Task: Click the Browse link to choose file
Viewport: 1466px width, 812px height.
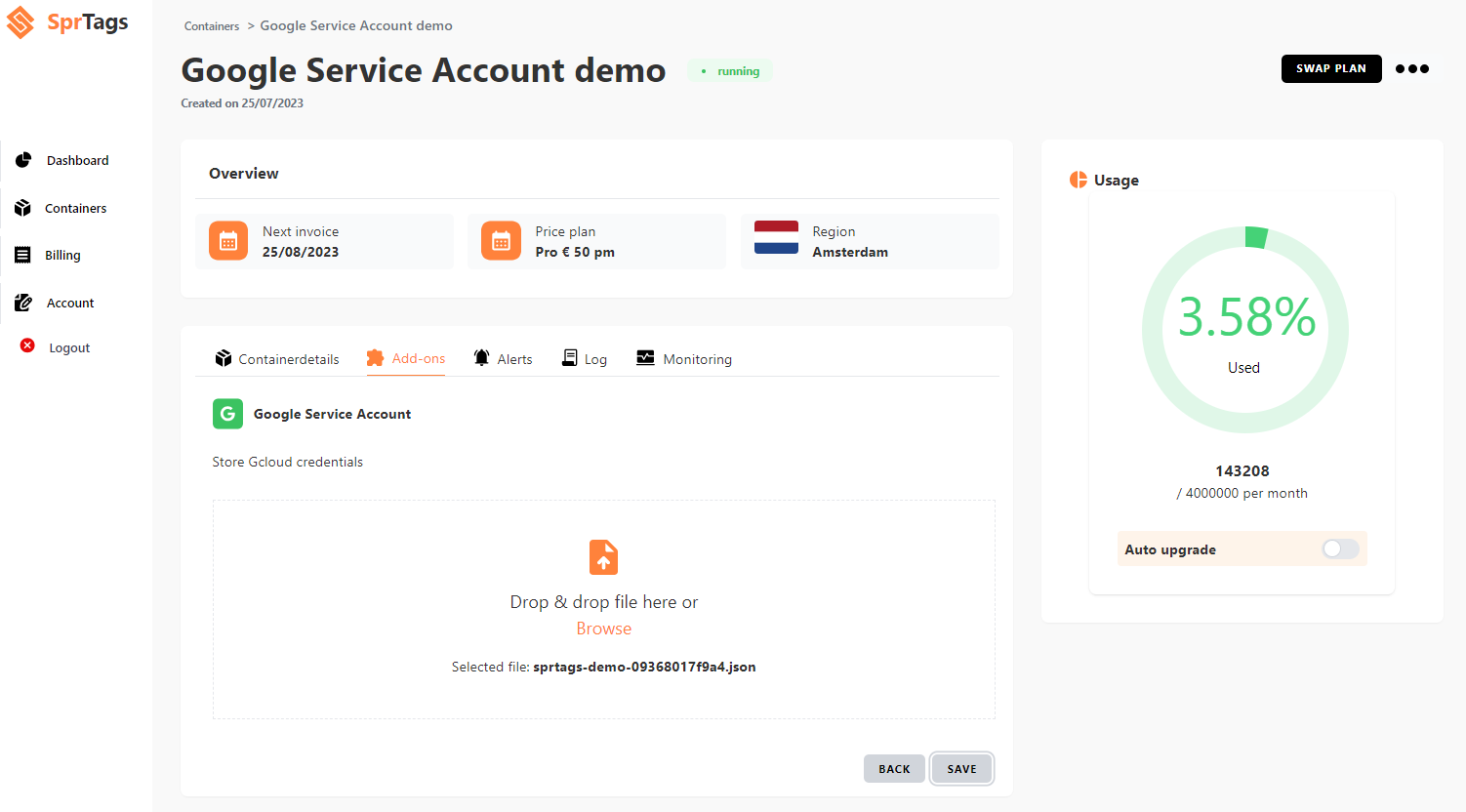Action: [604, 629]
